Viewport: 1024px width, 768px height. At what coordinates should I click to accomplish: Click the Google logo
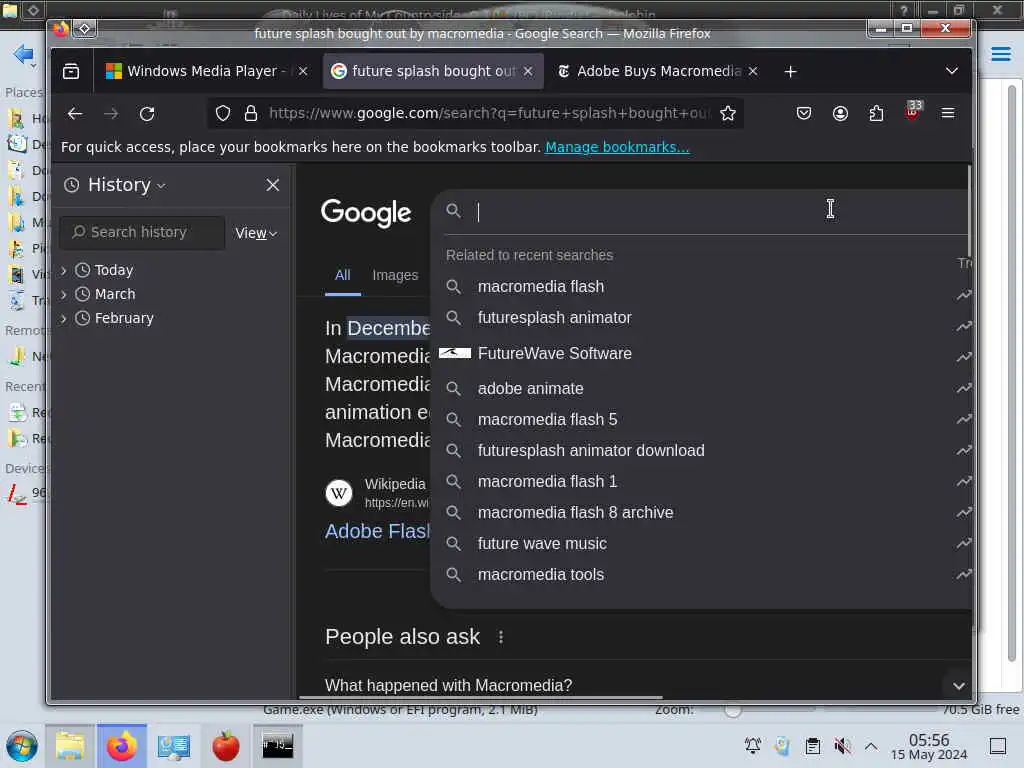coord(366,212)
